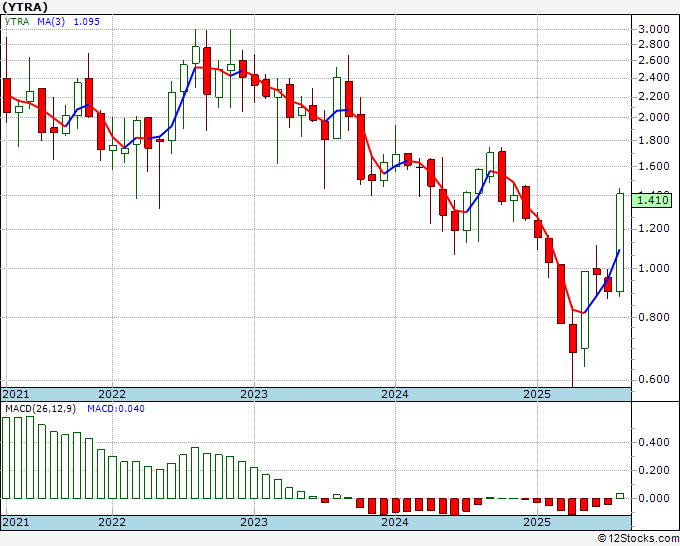Click the latest tall green candlestick near 1.410

(620, 242)
